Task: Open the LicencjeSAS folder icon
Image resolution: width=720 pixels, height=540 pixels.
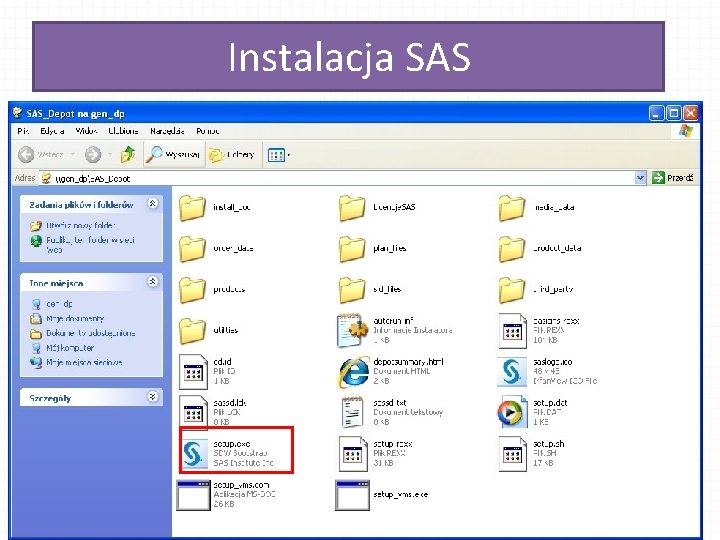Action: click(352, 208)
